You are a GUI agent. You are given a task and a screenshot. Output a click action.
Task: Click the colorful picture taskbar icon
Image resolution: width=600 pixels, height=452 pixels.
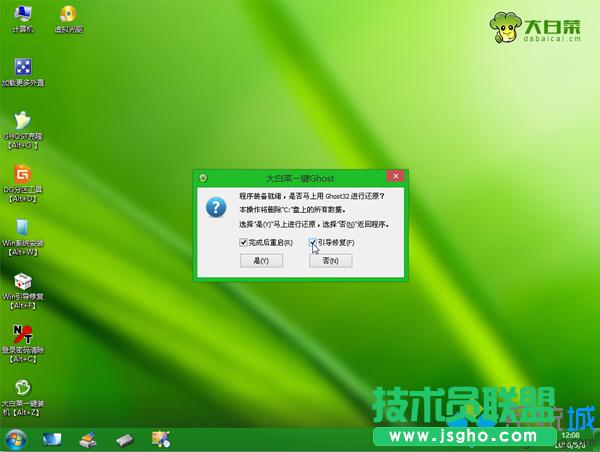click(x=159, y=440)
